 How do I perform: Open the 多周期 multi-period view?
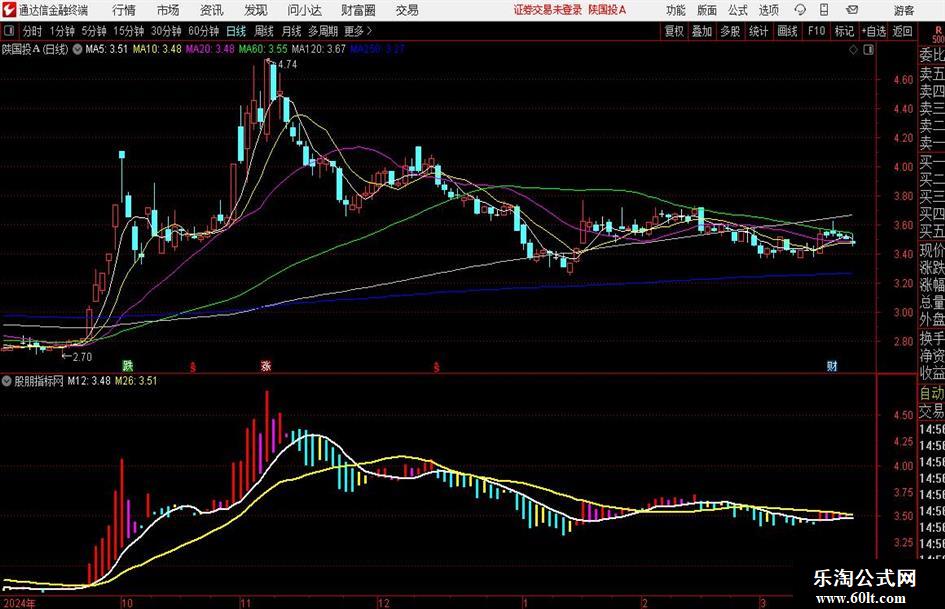click(x=323, y=31)
